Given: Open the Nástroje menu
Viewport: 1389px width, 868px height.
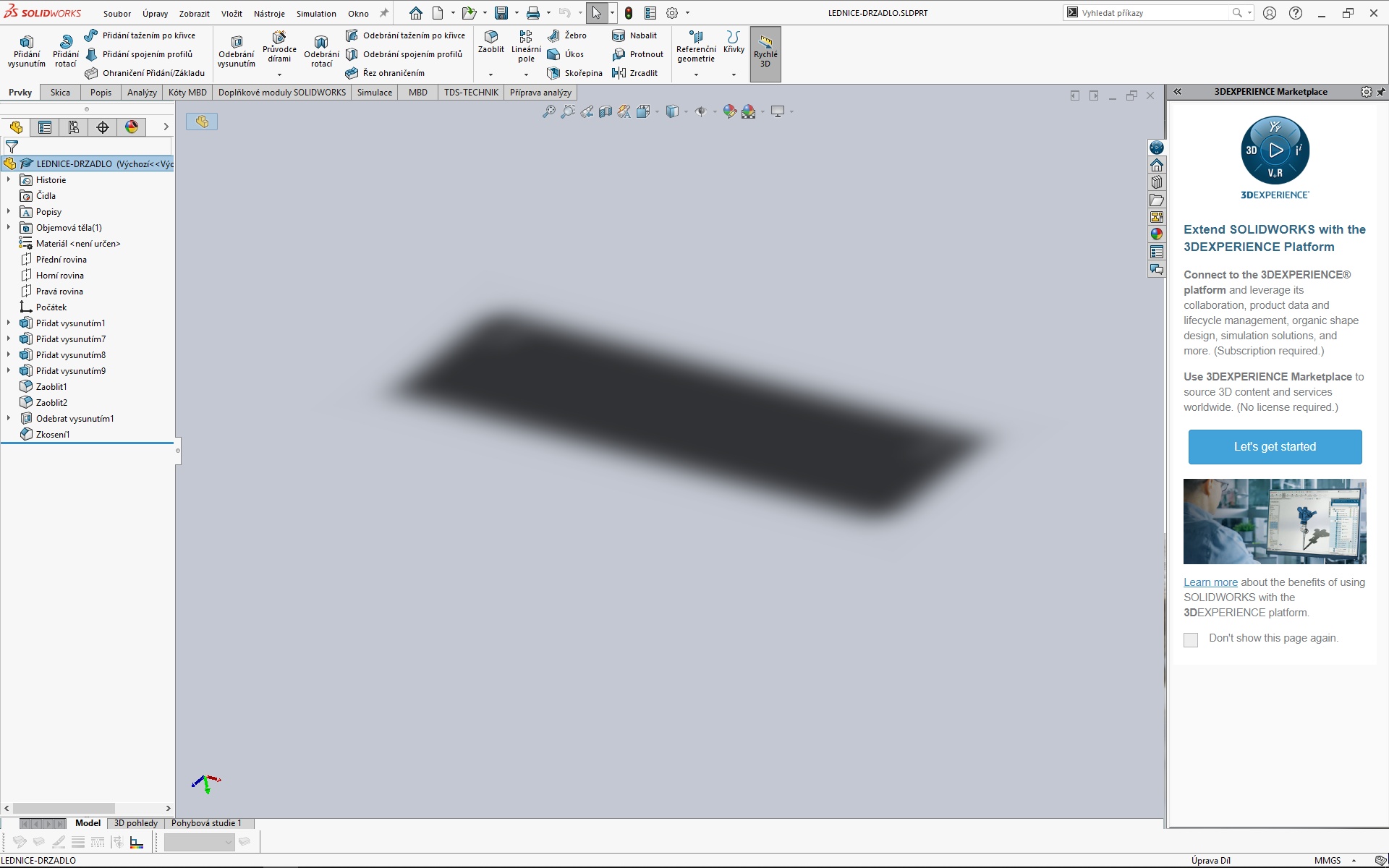Looking at the screenshot, I should point(269,14).
